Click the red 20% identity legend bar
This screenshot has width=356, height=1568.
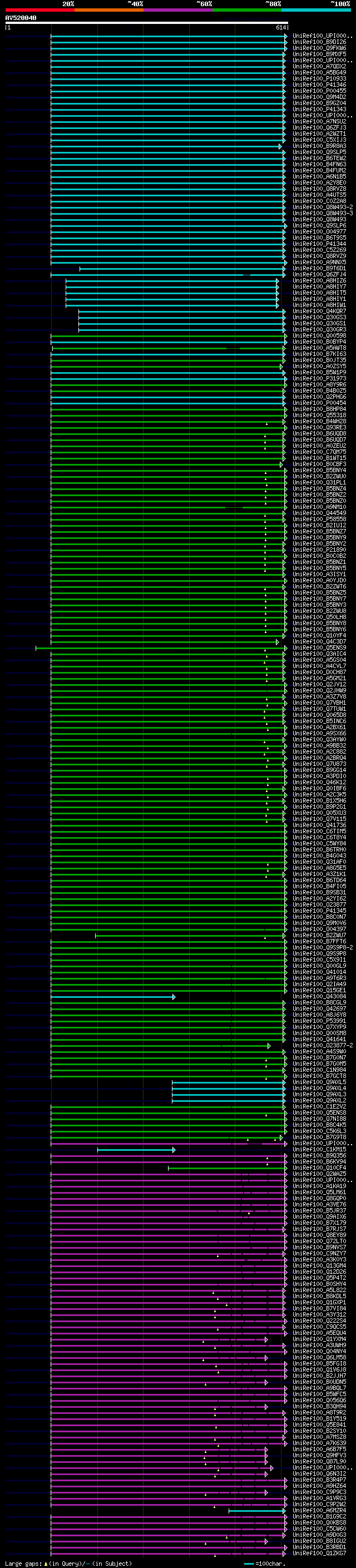pos(40,10)
